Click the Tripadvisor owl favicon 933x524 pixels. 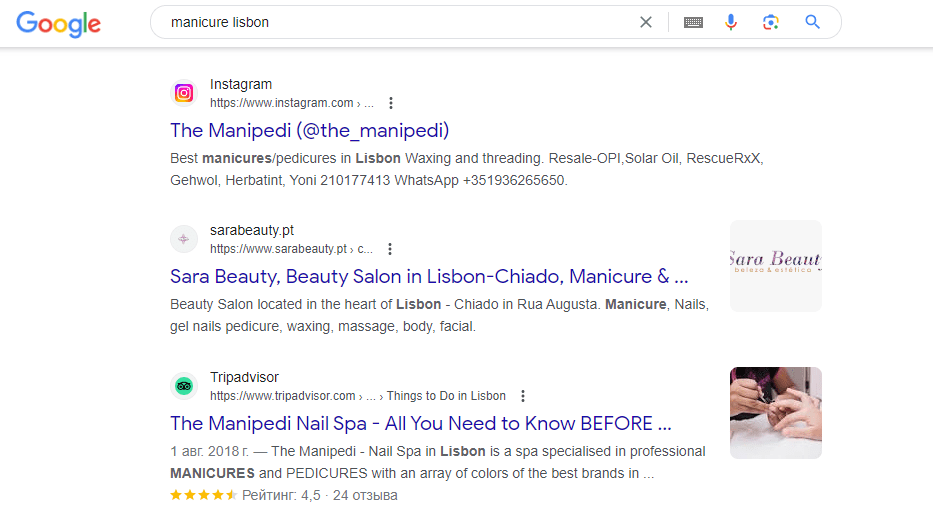pos(184,386)
